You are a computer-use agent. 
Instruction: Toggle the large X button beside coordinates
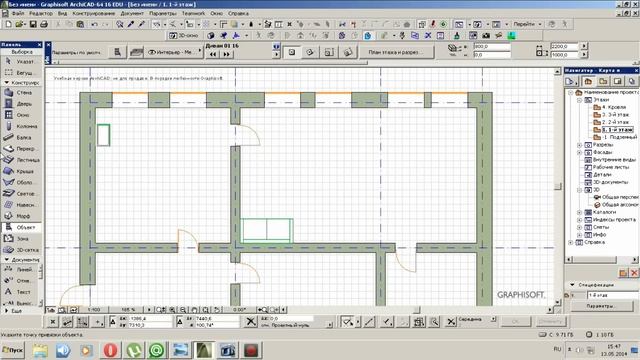(x=251, y=322)
